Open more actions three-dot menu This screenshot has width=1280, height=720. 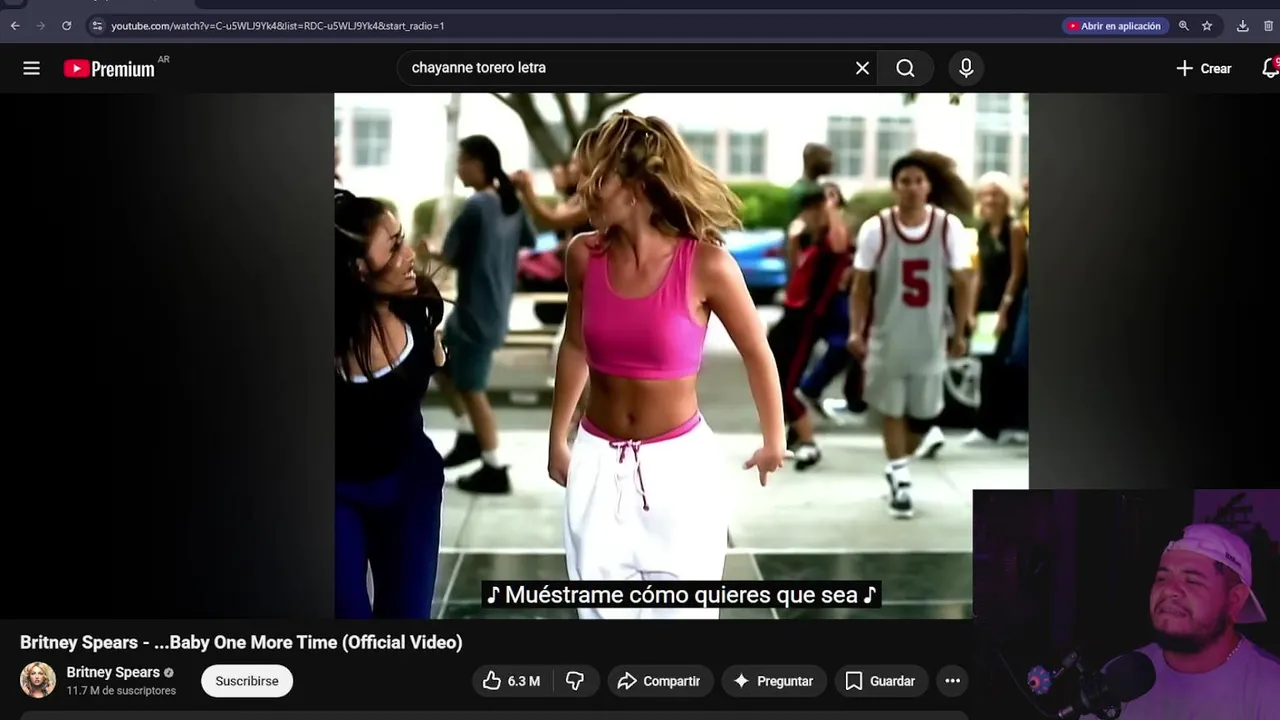coord(953,681)
